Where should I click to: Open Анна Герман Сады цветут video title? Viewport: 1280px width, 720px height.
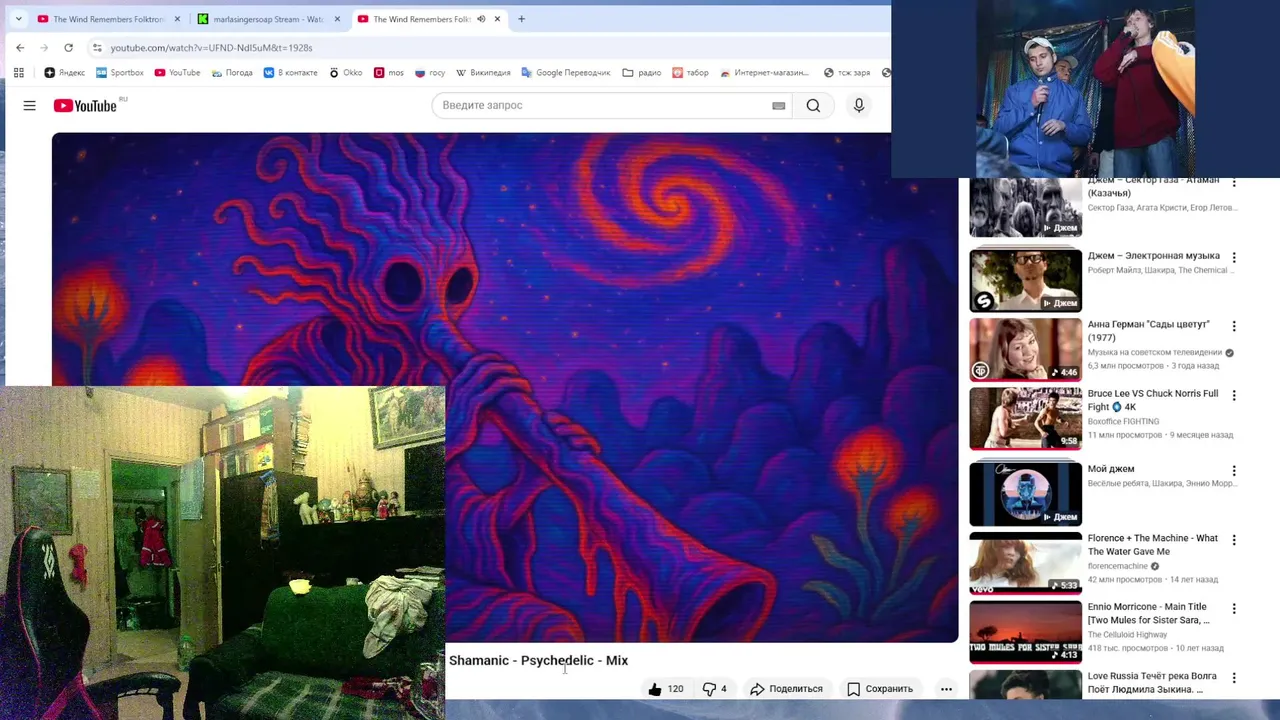(x=1148, y=331)
